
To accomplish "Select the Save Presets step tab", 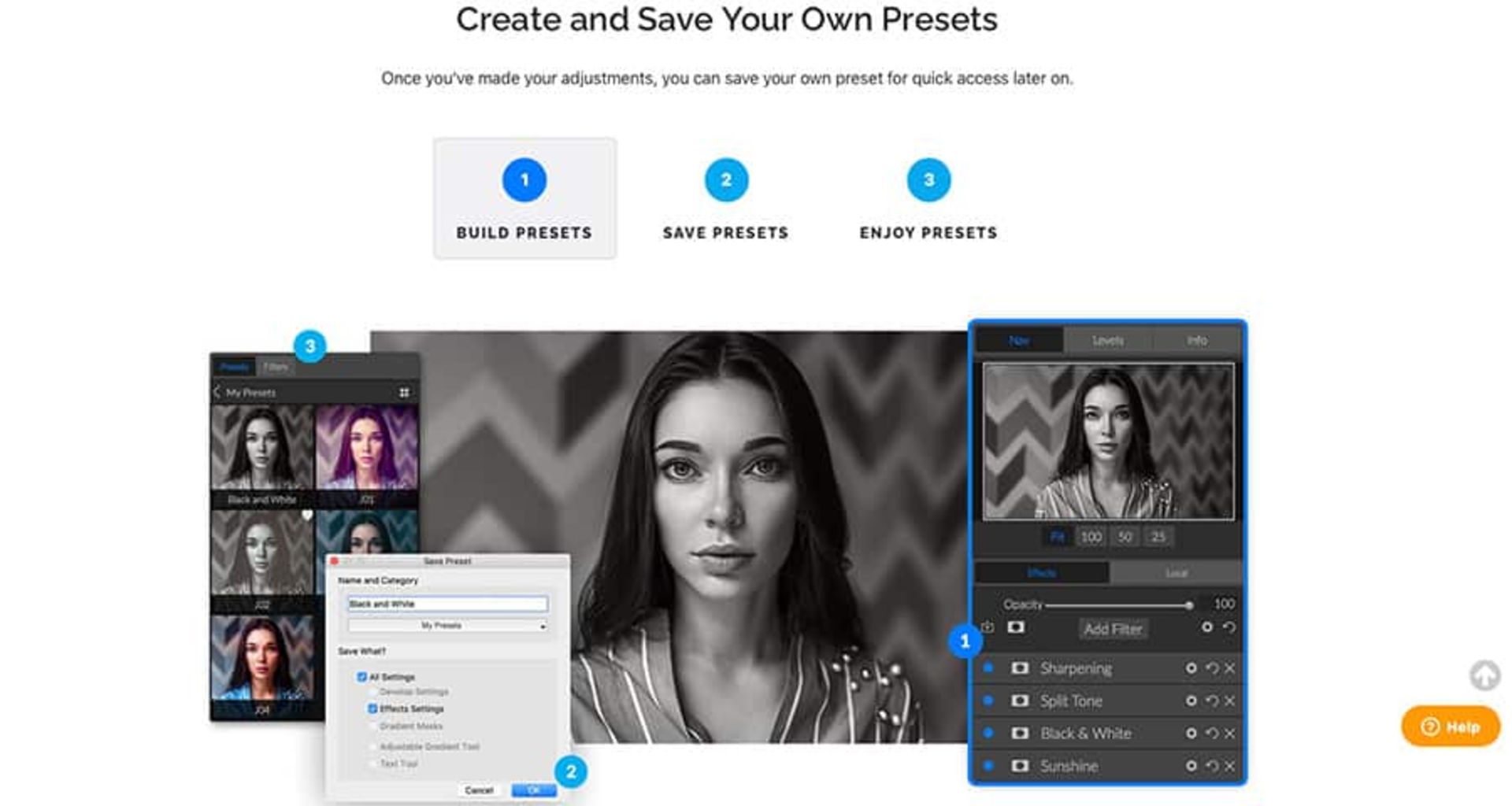I will click(x=725, y=198).
